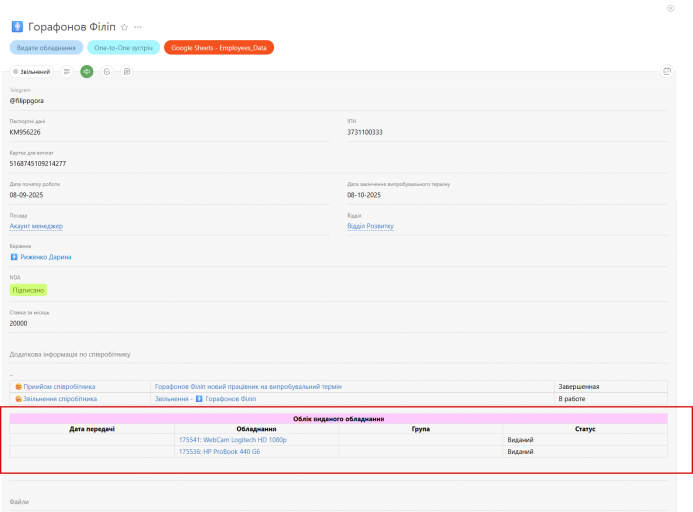Click the document notes icon
The width and height of the screenshot is (693, 512).
[127, 72]
